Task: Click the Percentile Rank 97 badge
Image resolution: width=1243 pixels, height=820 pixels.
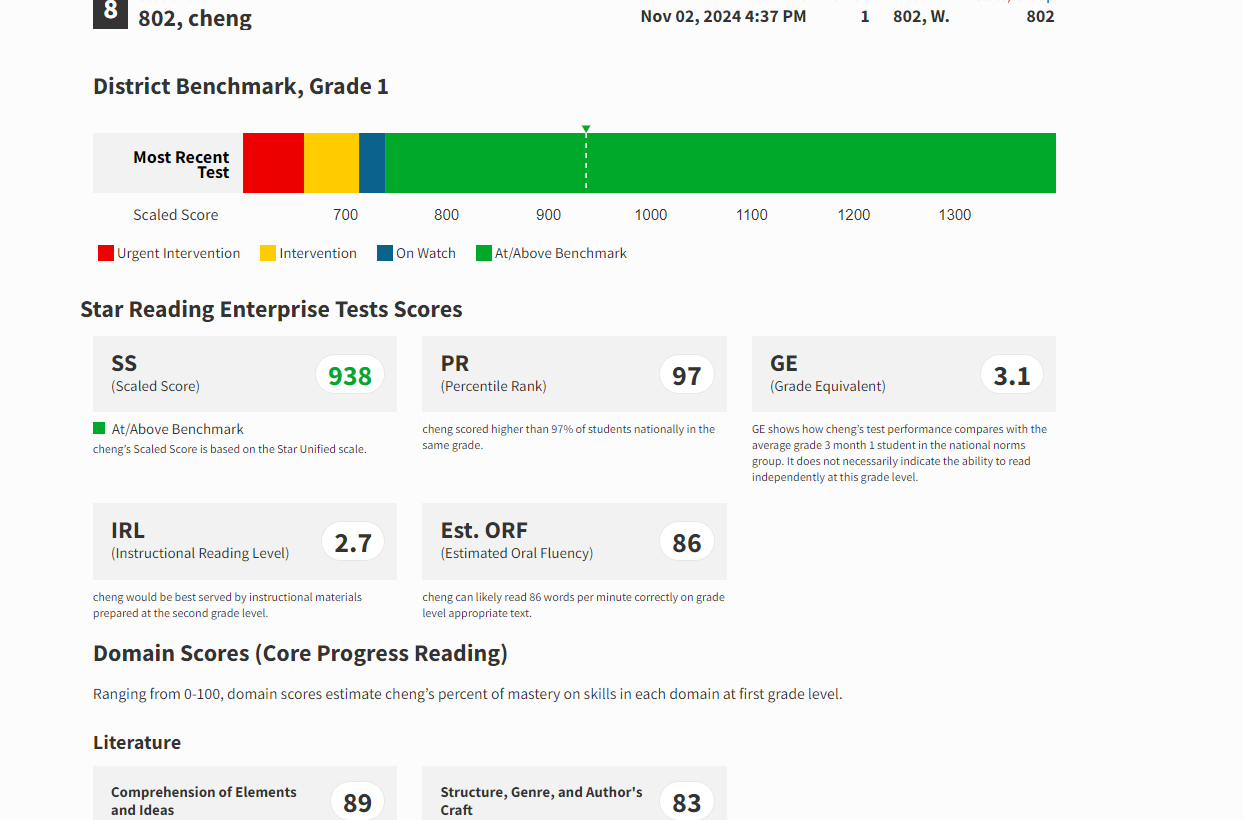Action: pos(686,375)
